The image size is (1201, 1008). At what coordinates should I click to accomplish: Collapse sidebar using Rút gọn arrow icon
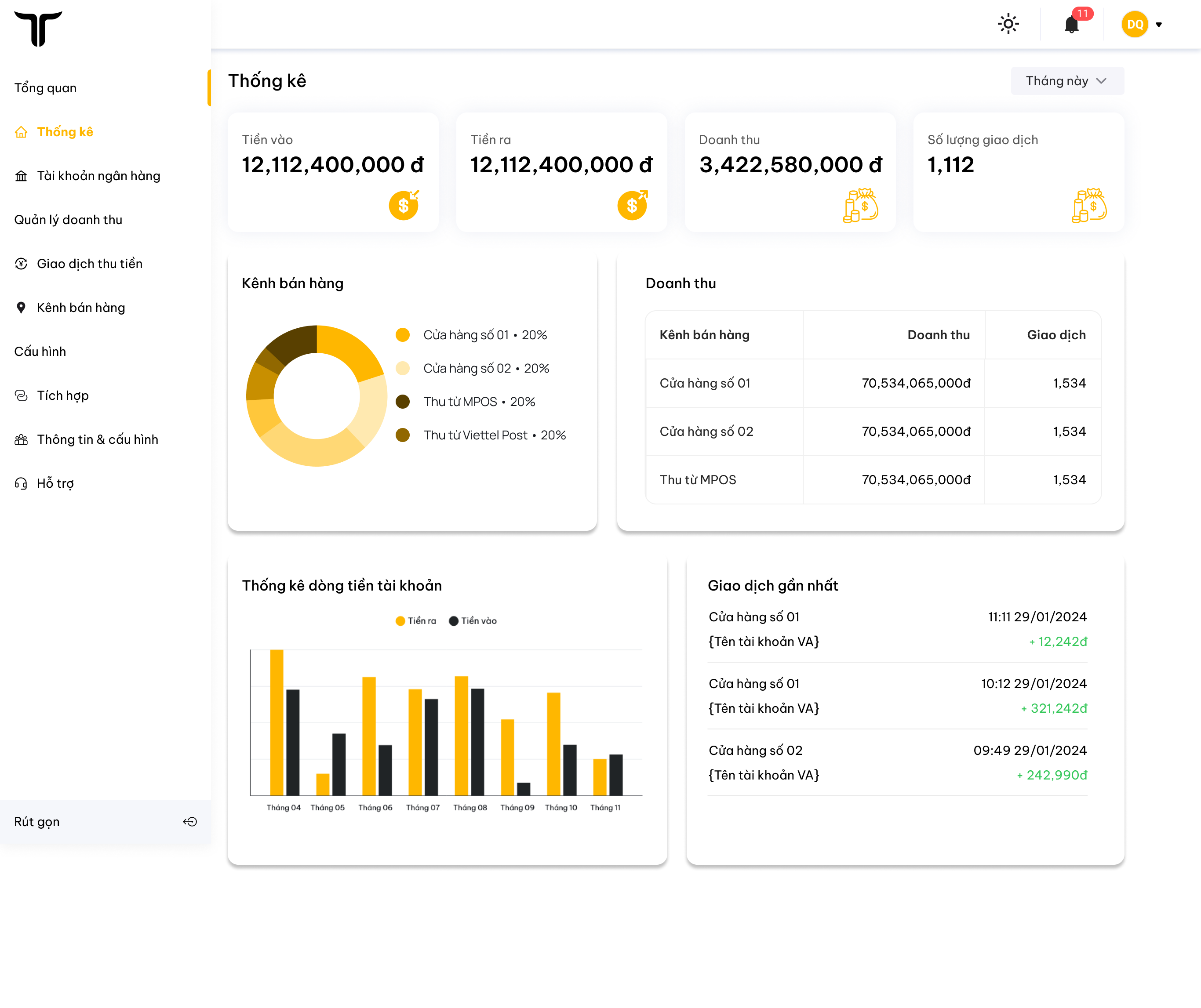pyautogui.click(x=190, y=822)
